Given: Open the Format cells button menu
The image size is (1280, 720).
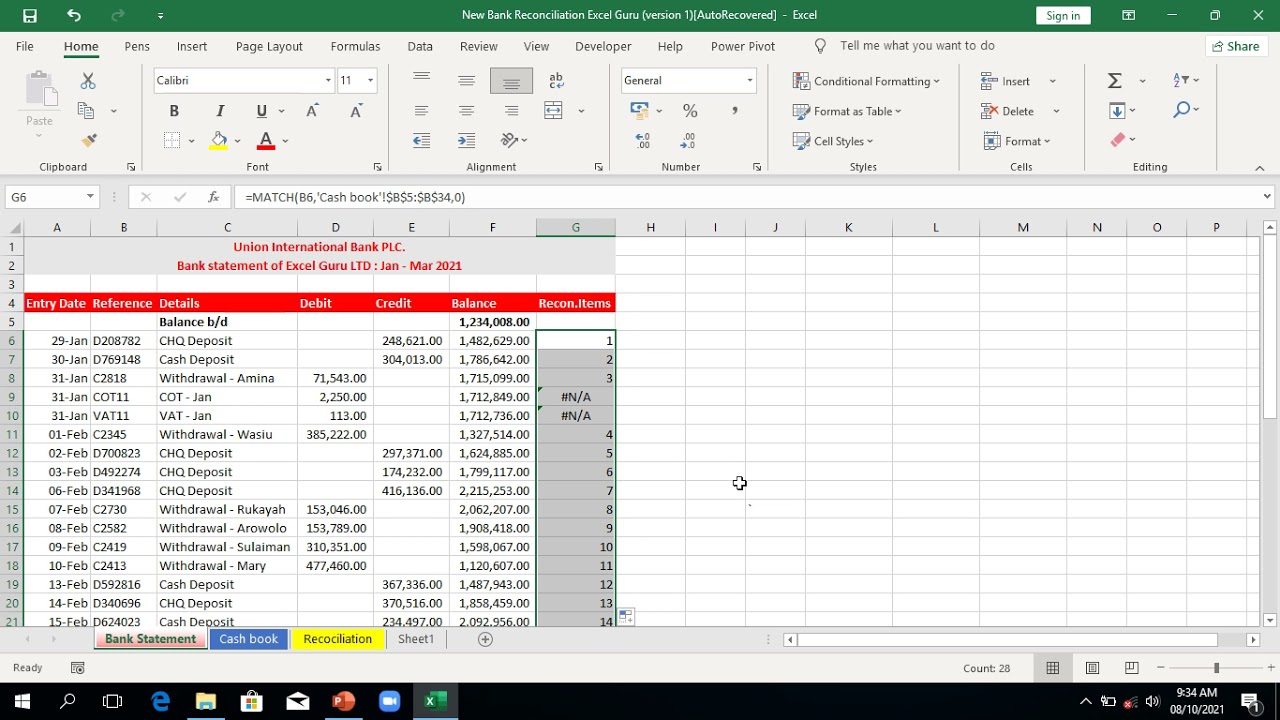Looking at the screenshot, I should [1017, 141].
